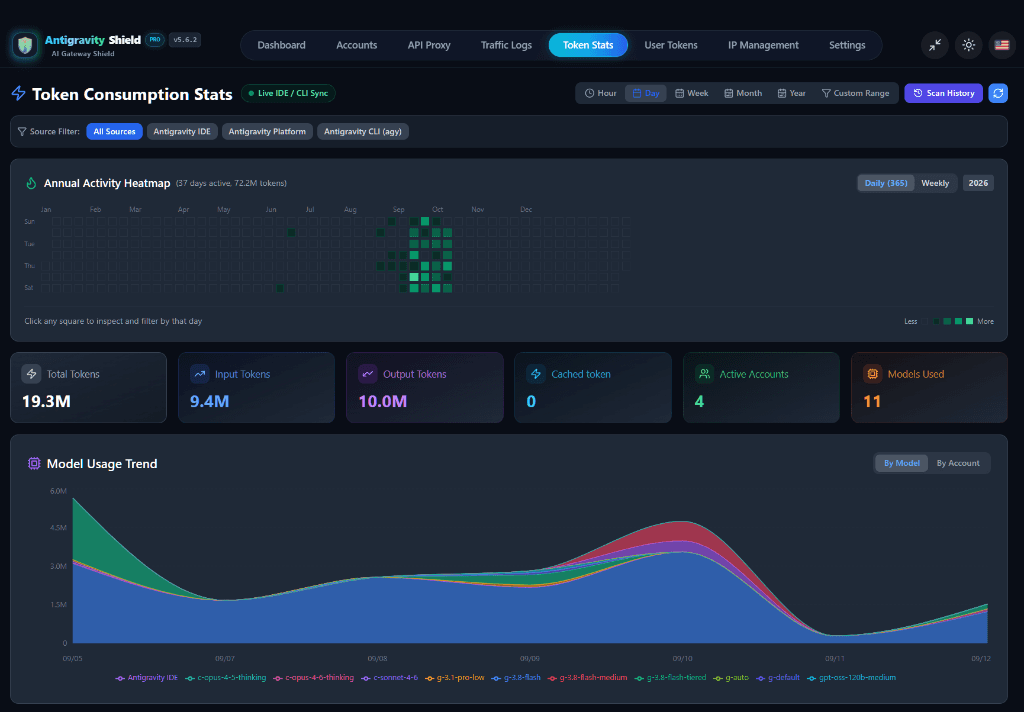Select the Day time range

point(645,93)
